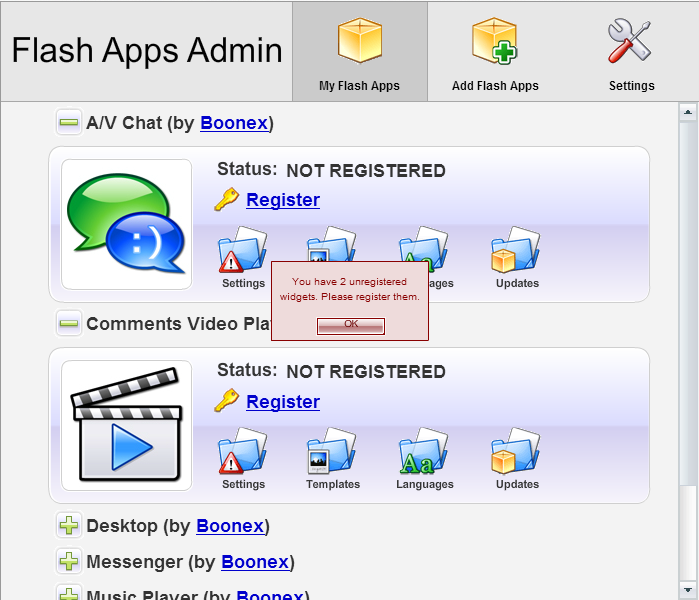Open the Settings tab with tools icon
This screenshot has width=699, height=600.
tap(631, 52)
